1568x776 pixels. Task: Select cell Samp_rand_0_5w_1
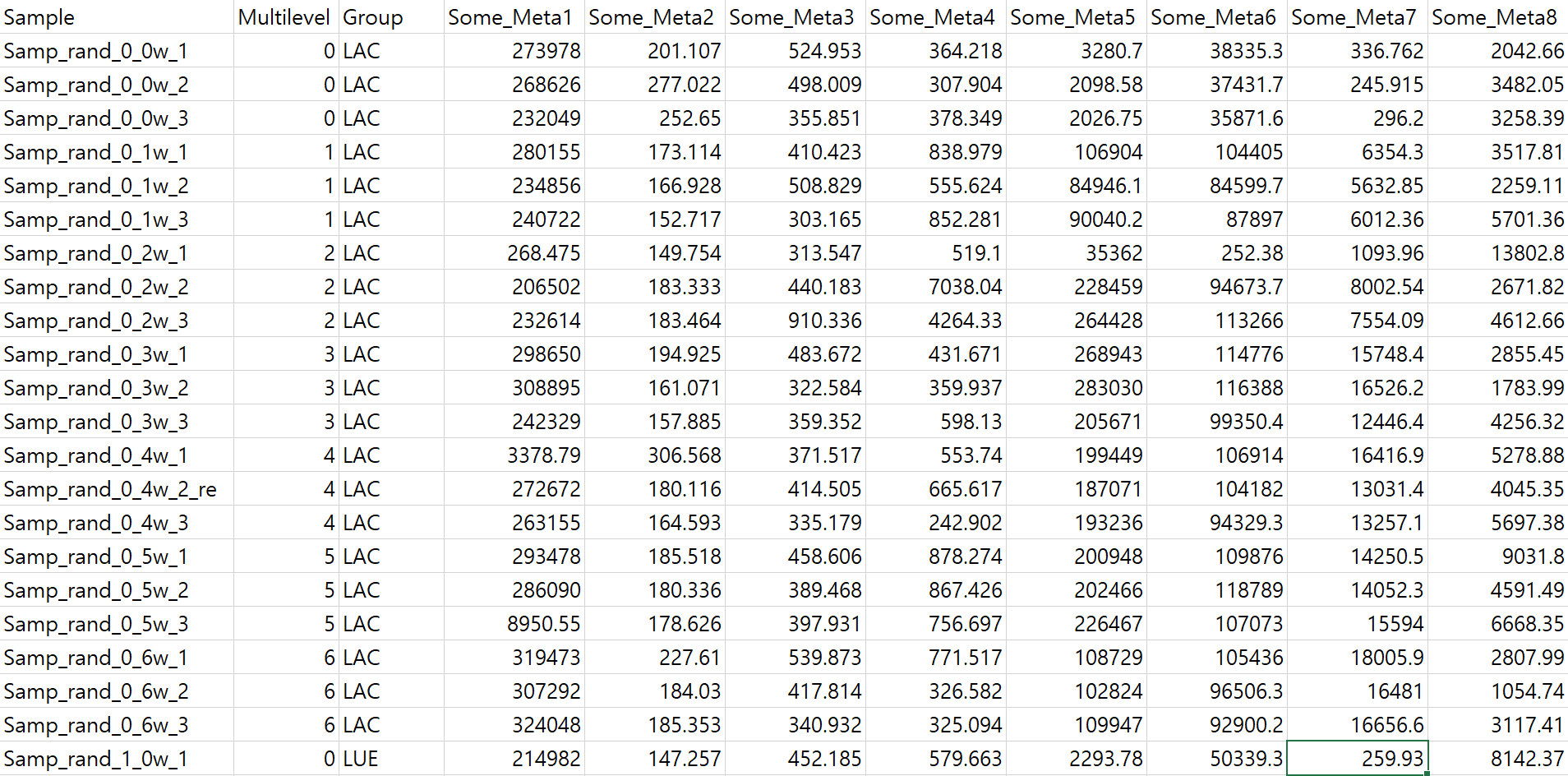click(x=117, y=557)
